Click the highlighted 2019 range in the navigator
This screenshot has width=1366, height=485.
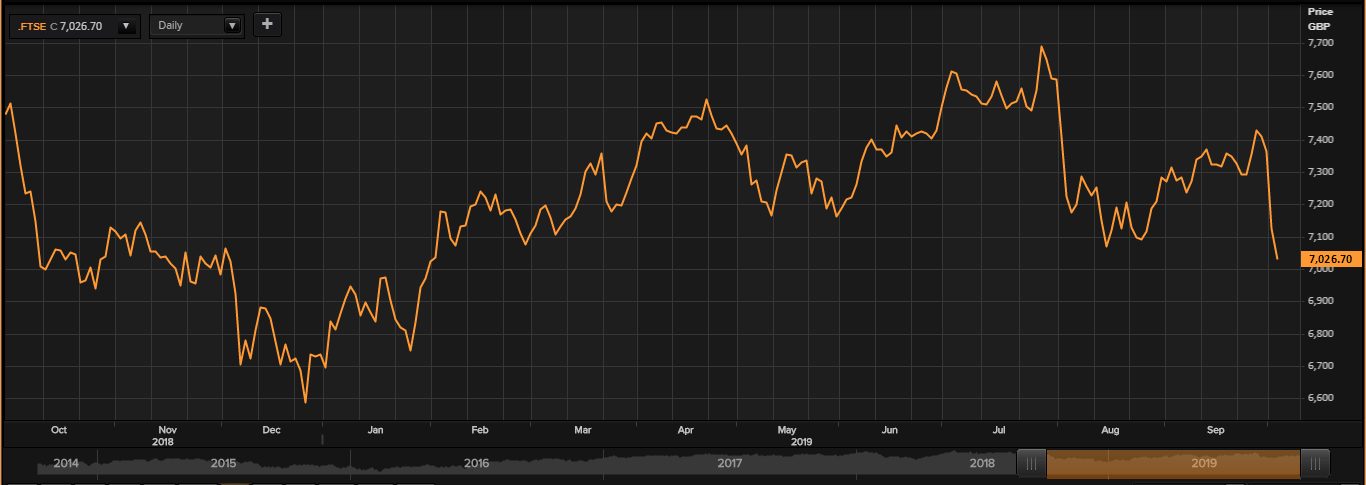(x=1173, y=463)
